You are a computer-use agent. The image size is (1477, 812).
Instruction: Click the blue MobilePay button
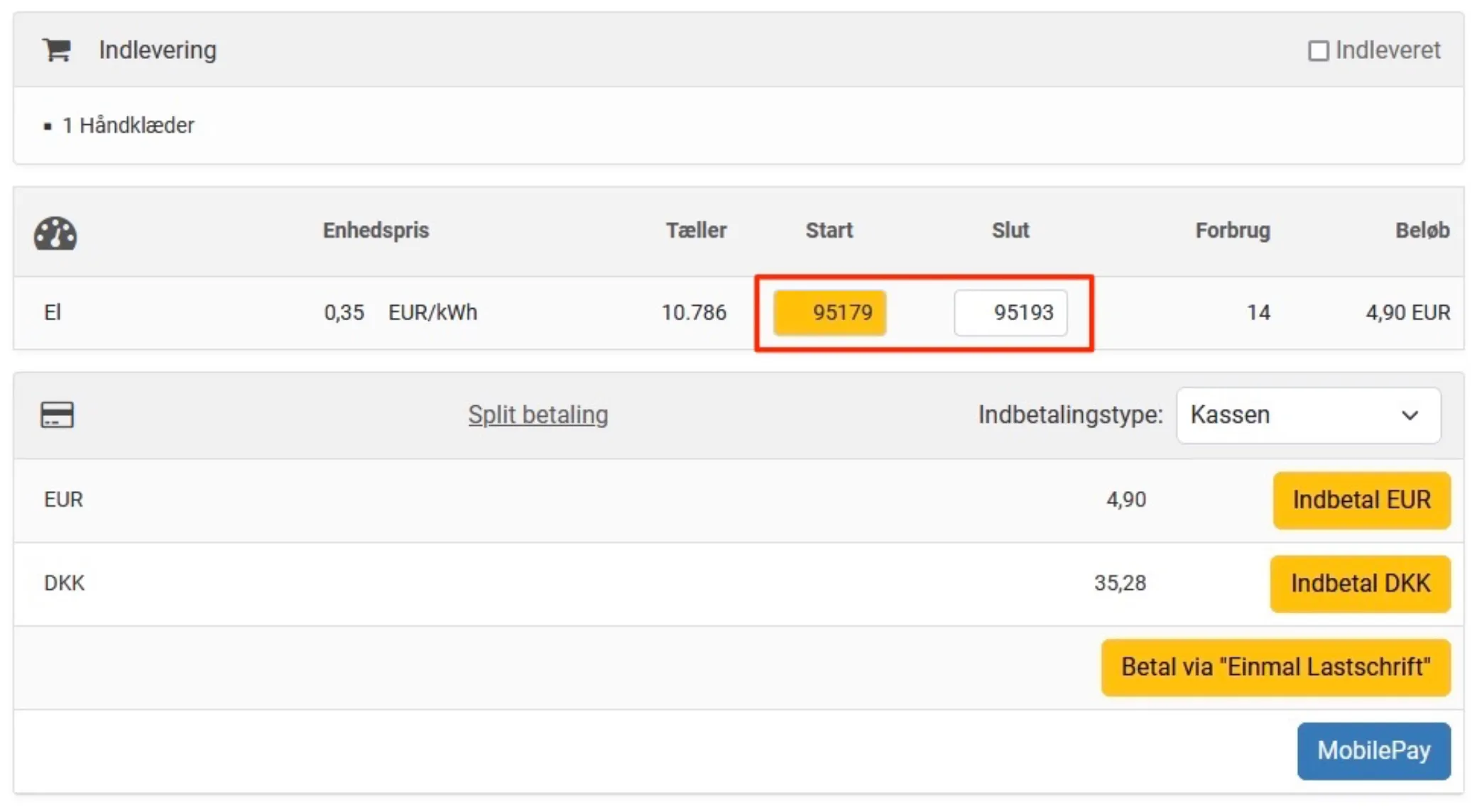1373,751
